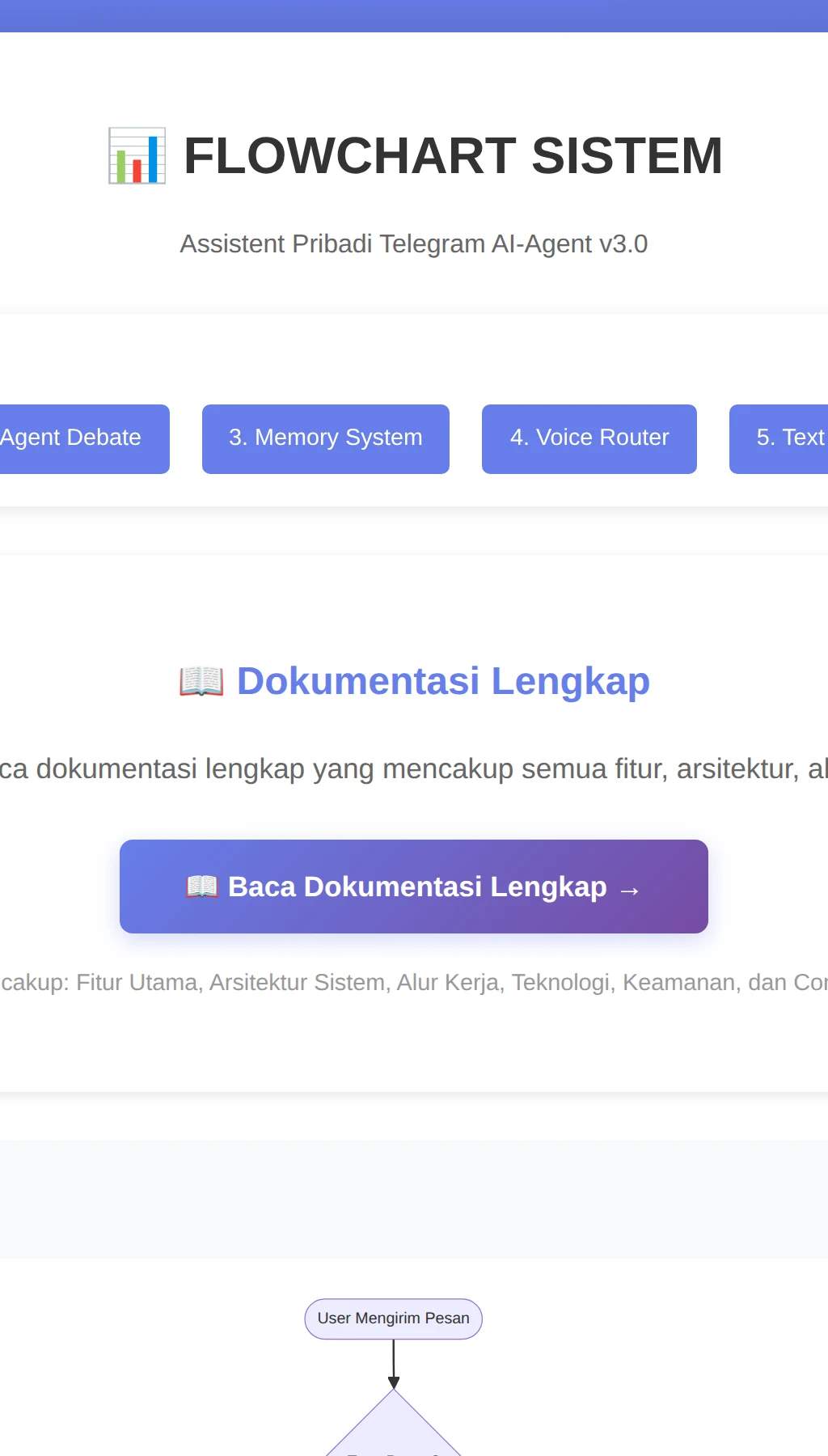Select the 4. Voice Router tab

[x=589, y=438]
